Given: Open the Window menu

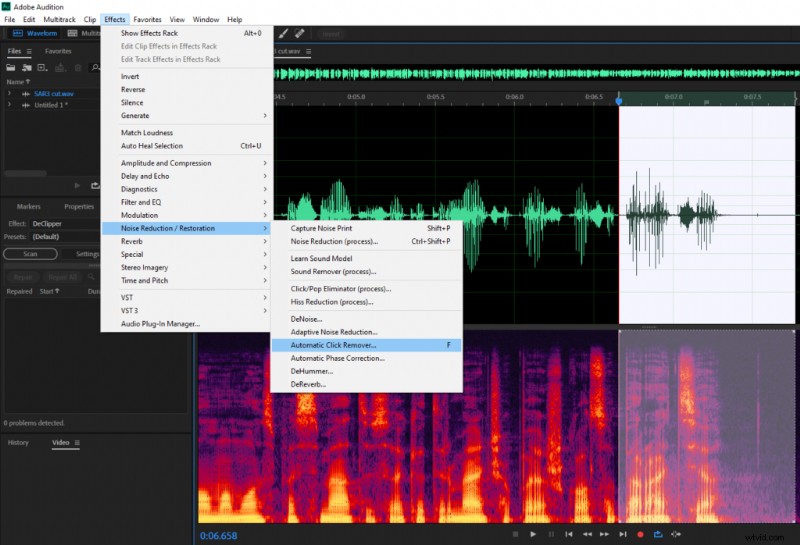Looking at the screenshot, I should (206, 19).
